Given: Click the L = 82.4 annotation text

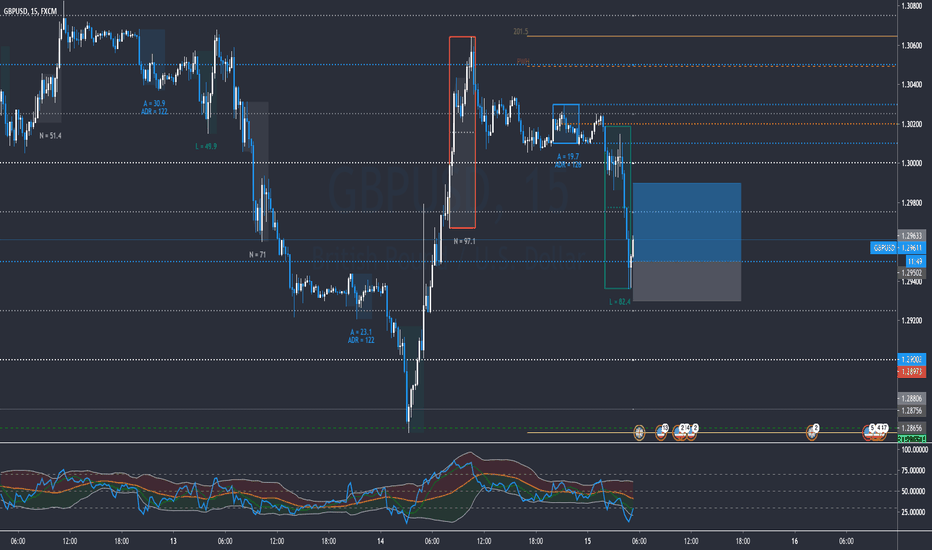Looking at the screenshot, I should 620,302.
